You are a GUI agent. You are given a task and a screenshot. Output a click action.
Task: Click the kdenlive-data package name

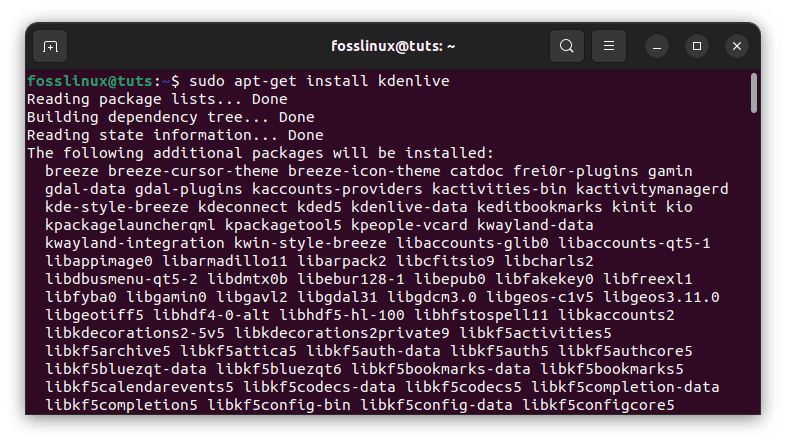point(409,207)
